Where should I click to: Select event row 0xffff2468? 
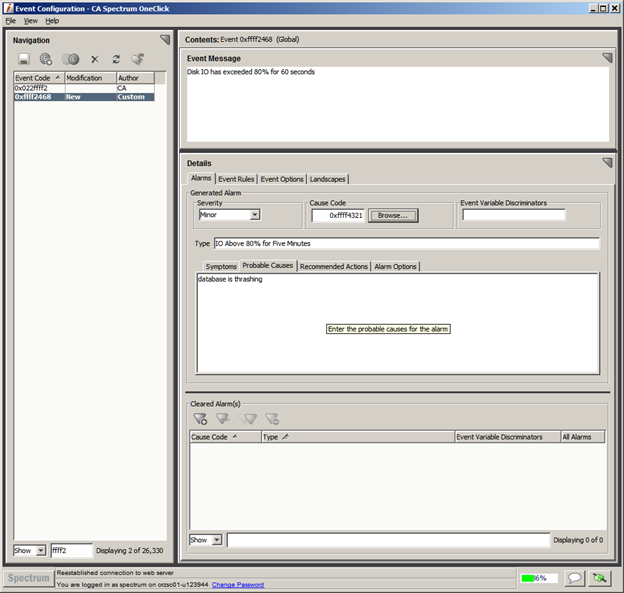(84, 97)
